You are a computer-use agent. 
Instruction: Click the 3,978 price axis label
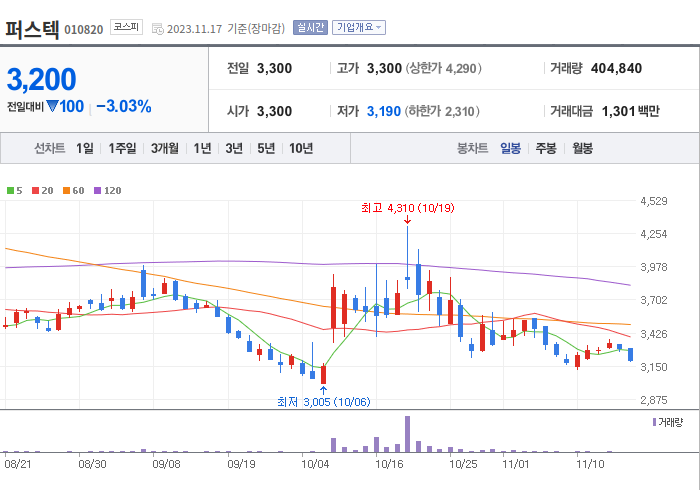tap(654, 267)
